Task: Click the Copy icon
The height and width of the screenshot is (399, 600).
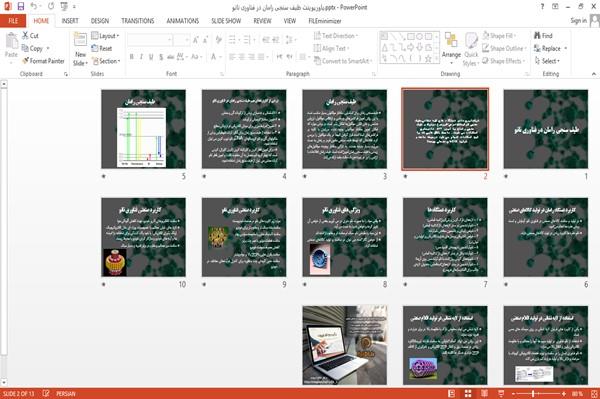Action: point(25,48)
